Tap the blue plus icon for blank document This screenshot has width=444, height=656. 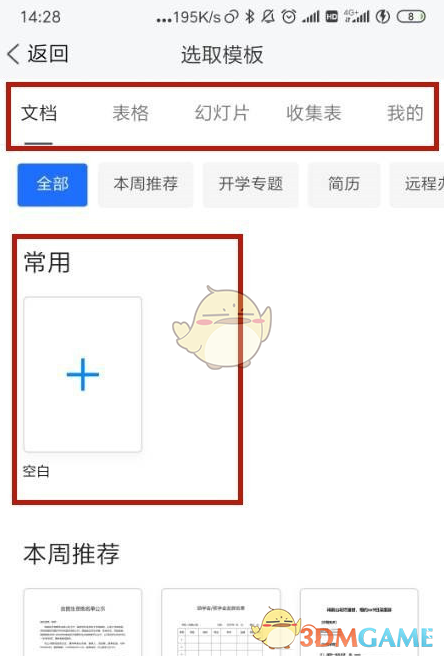pyautogui.click(x=83, y=374)
